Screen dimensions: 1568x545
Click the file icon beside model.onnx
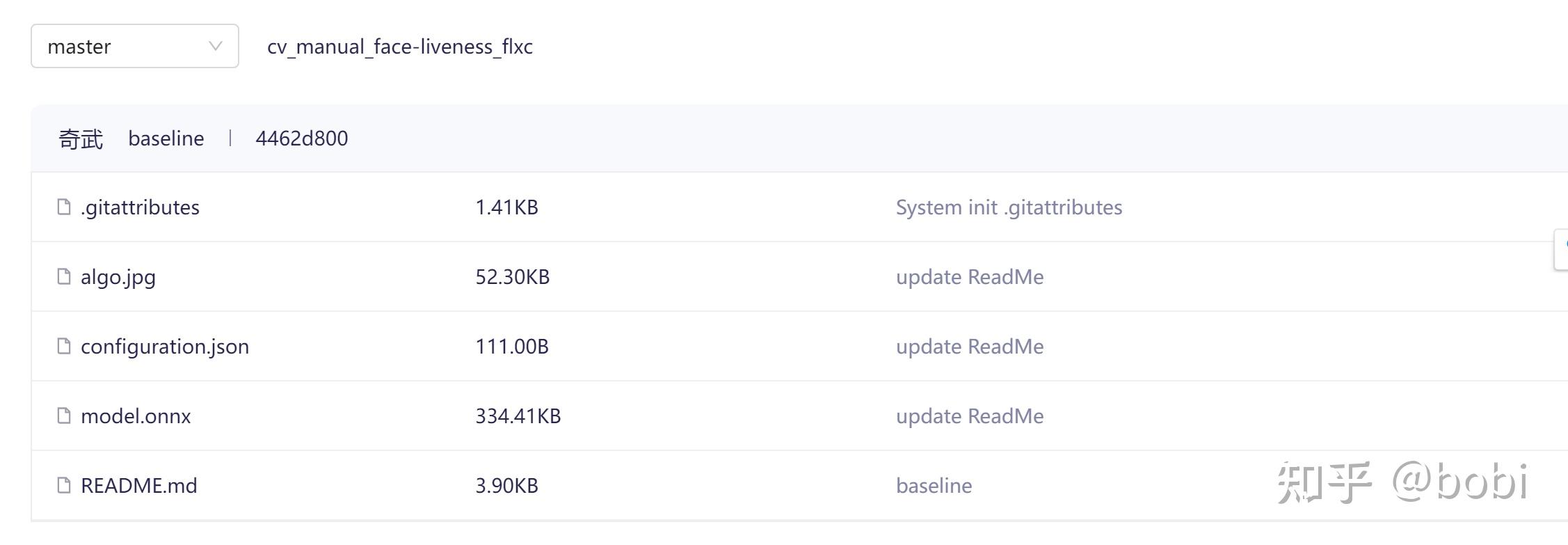point(64,416)
